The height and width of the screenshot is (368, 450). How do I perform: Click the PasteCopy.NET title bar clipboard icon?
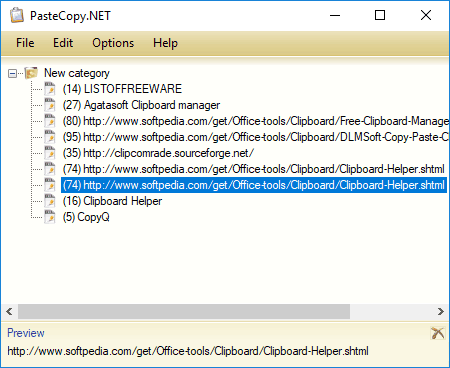(x=17, y=15)
